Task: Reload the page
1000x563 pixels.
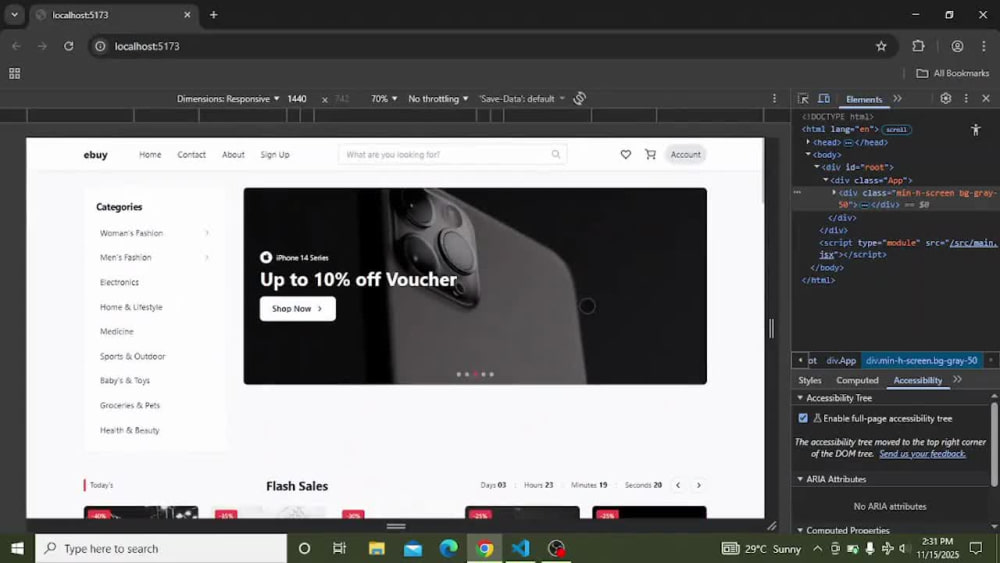Action: pos(68,46)
